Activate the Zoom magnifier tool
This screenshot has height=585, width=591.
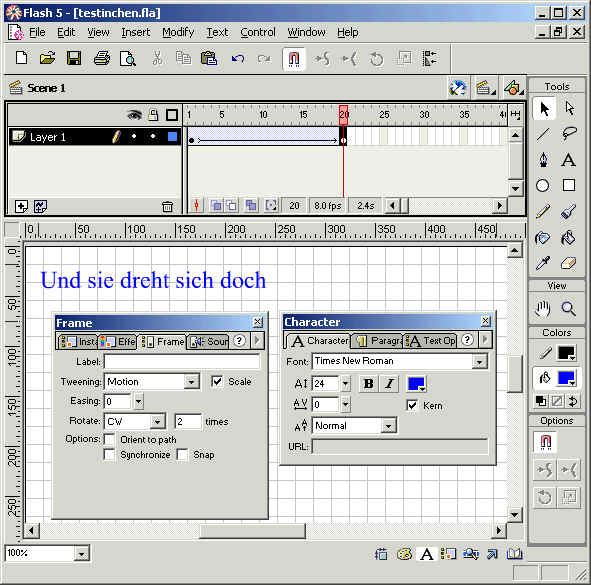(568, 309)
